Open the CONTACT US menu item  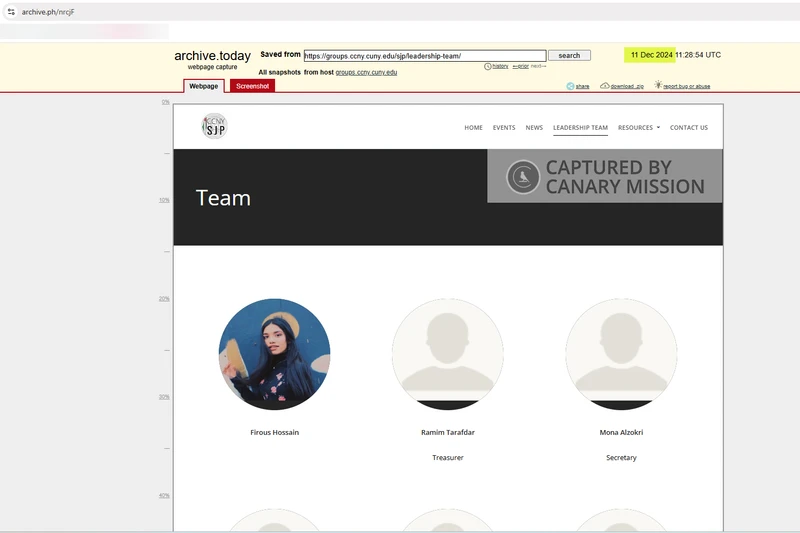689,128
